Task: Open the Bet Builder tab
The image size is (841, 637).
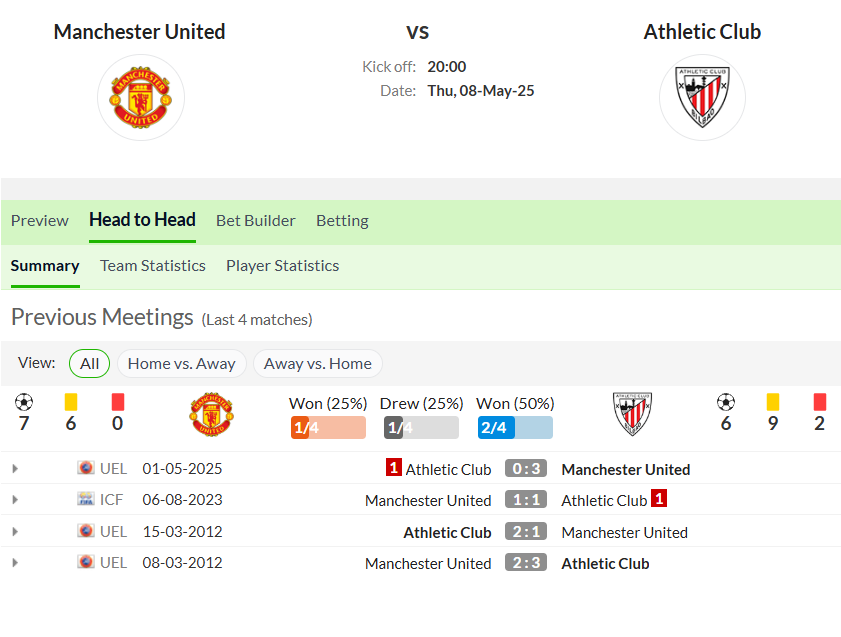Action: (x=255, y=220)
